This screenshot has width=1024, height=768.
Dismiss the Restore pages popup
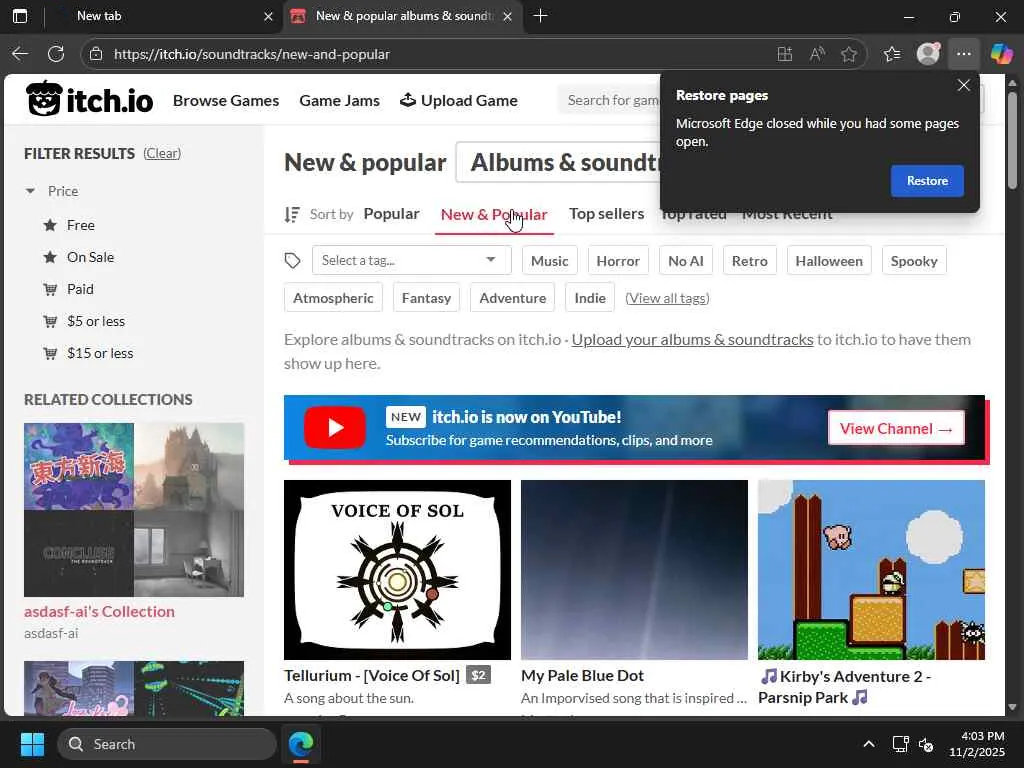coord(963,86)
